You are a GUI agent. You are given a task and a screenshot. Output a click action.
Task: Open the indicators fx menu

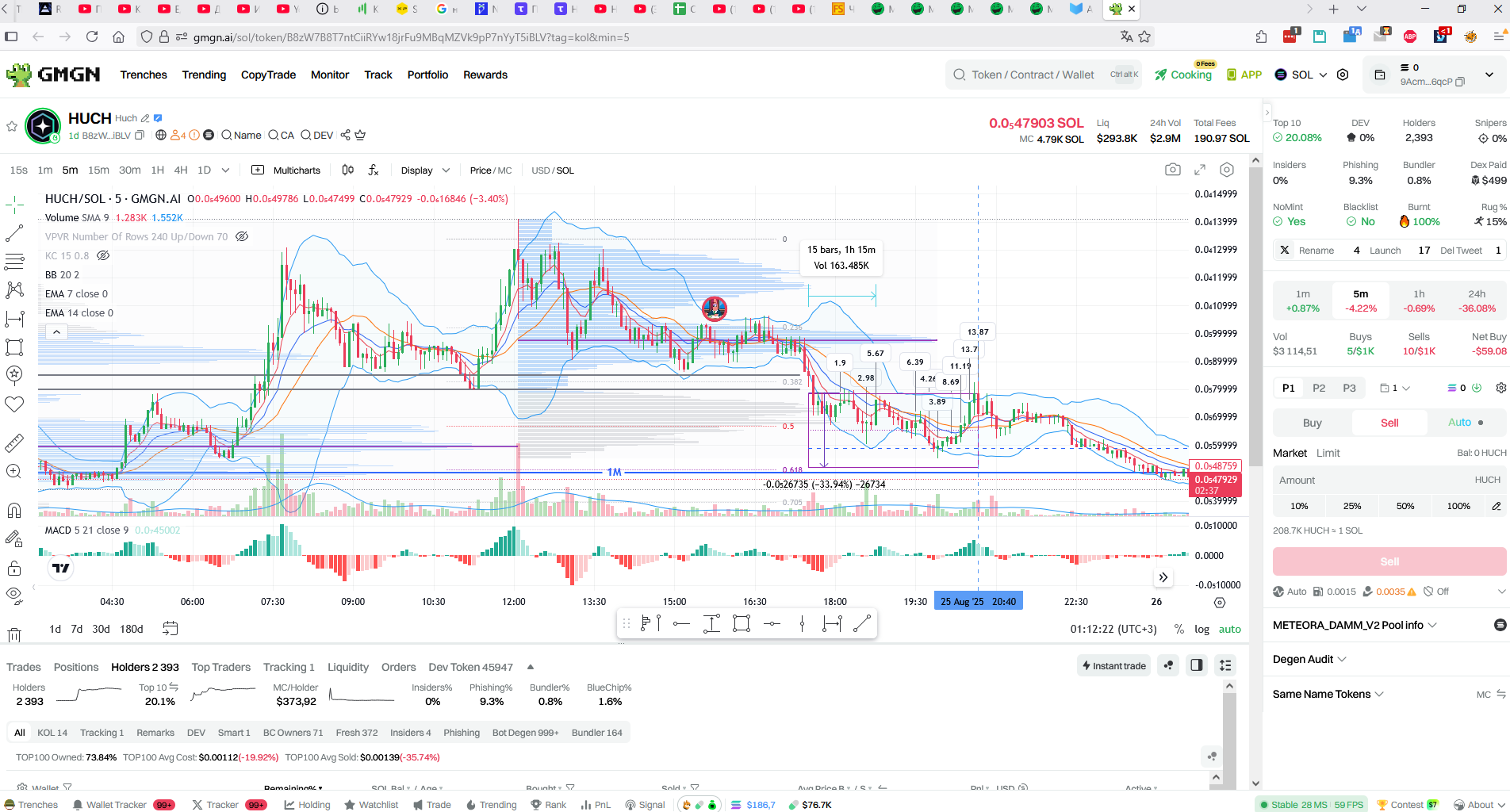(x=374, y=170)
